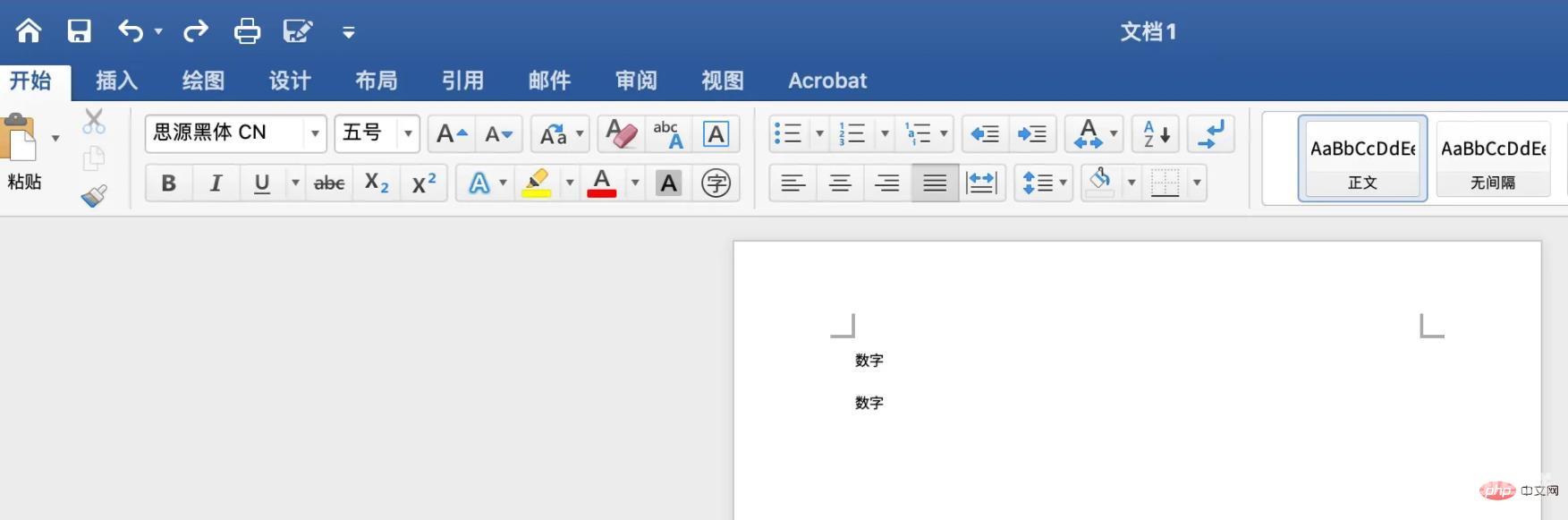Click the enclosed character 字 icon

coord(716,183)
